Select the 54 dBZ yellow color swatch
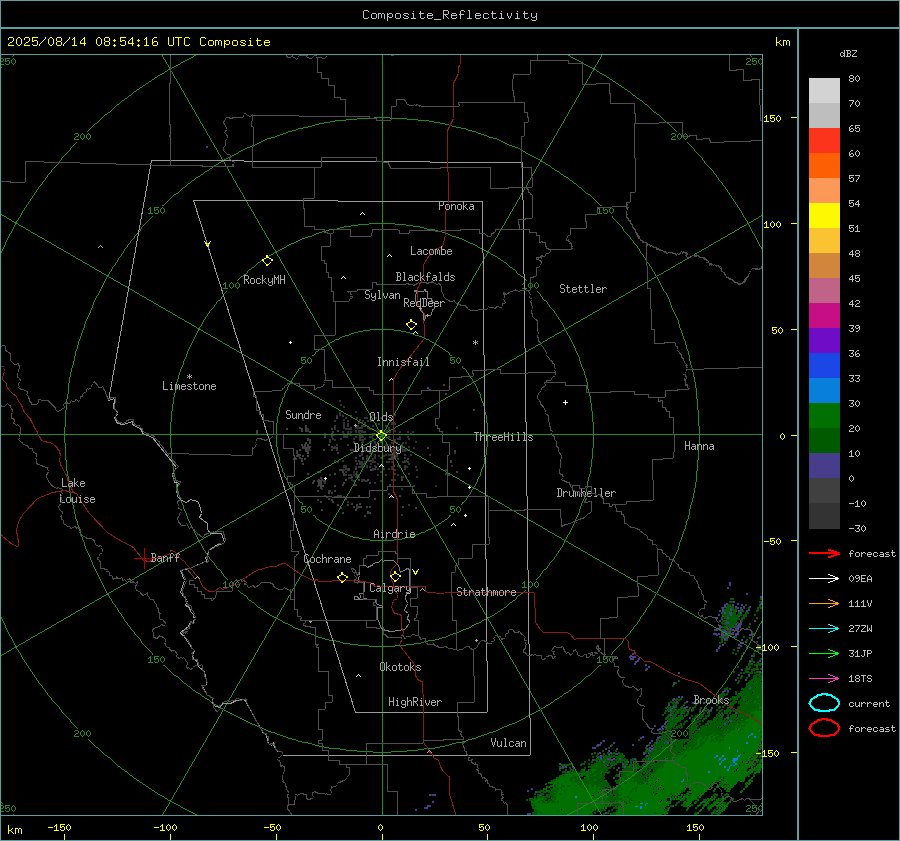The width and height of the screenshot is (900, 841). click(x=824, y=215)
